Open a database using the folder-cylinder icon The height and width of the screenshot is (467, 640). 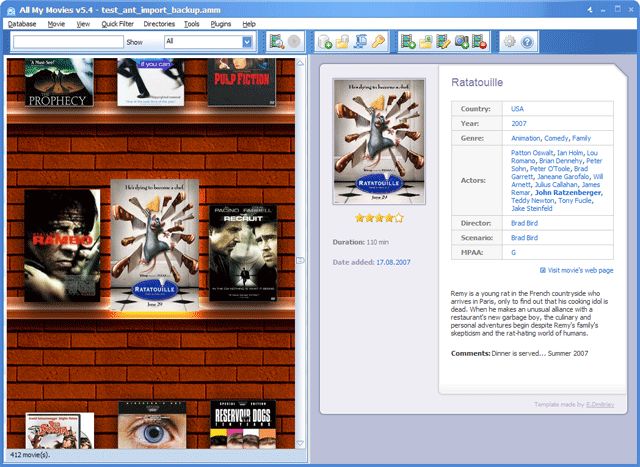point(342,42)
